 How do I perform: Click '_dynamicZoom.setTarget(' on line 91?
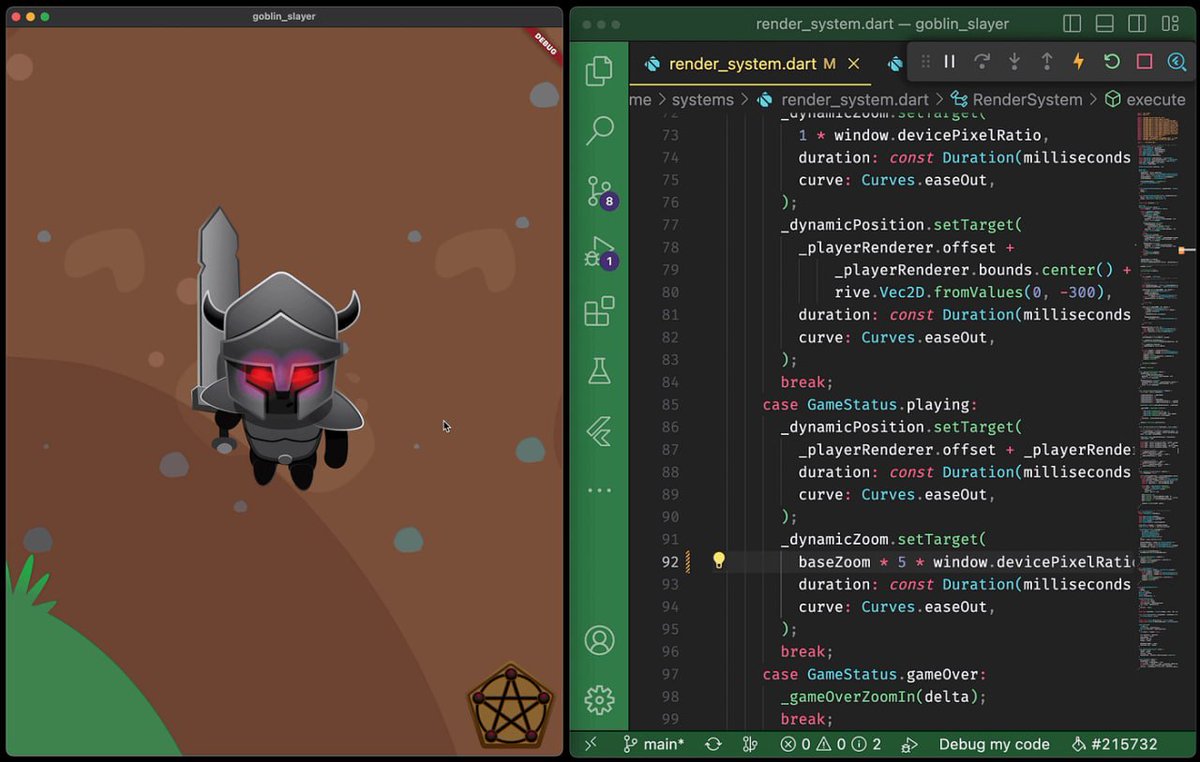(x=883, y=539)
